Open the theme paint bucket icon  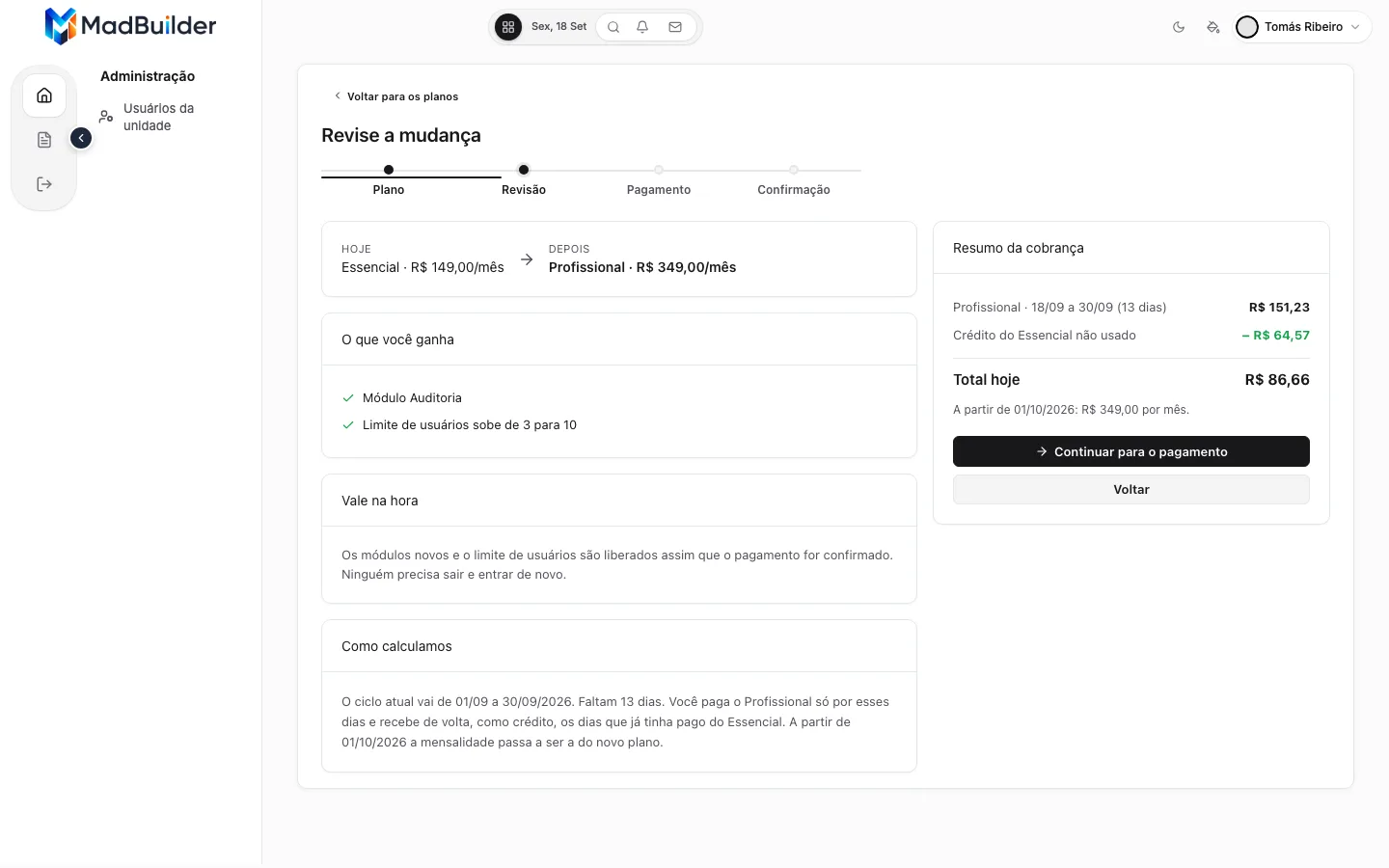click(x=1213, y=27)
